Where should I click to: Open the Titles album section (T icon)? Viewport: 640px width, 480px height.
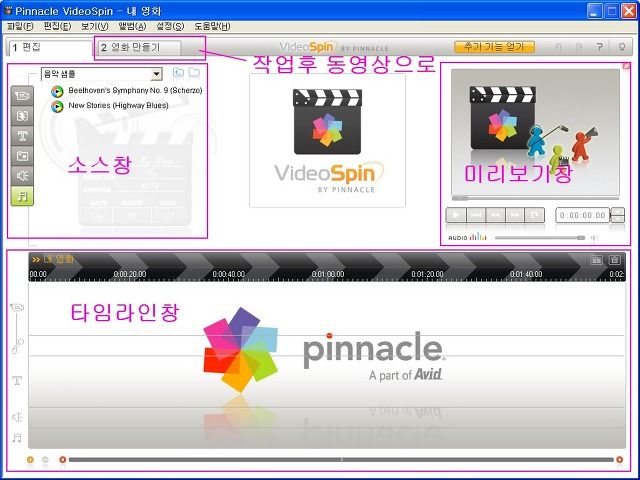click(22, 136)
